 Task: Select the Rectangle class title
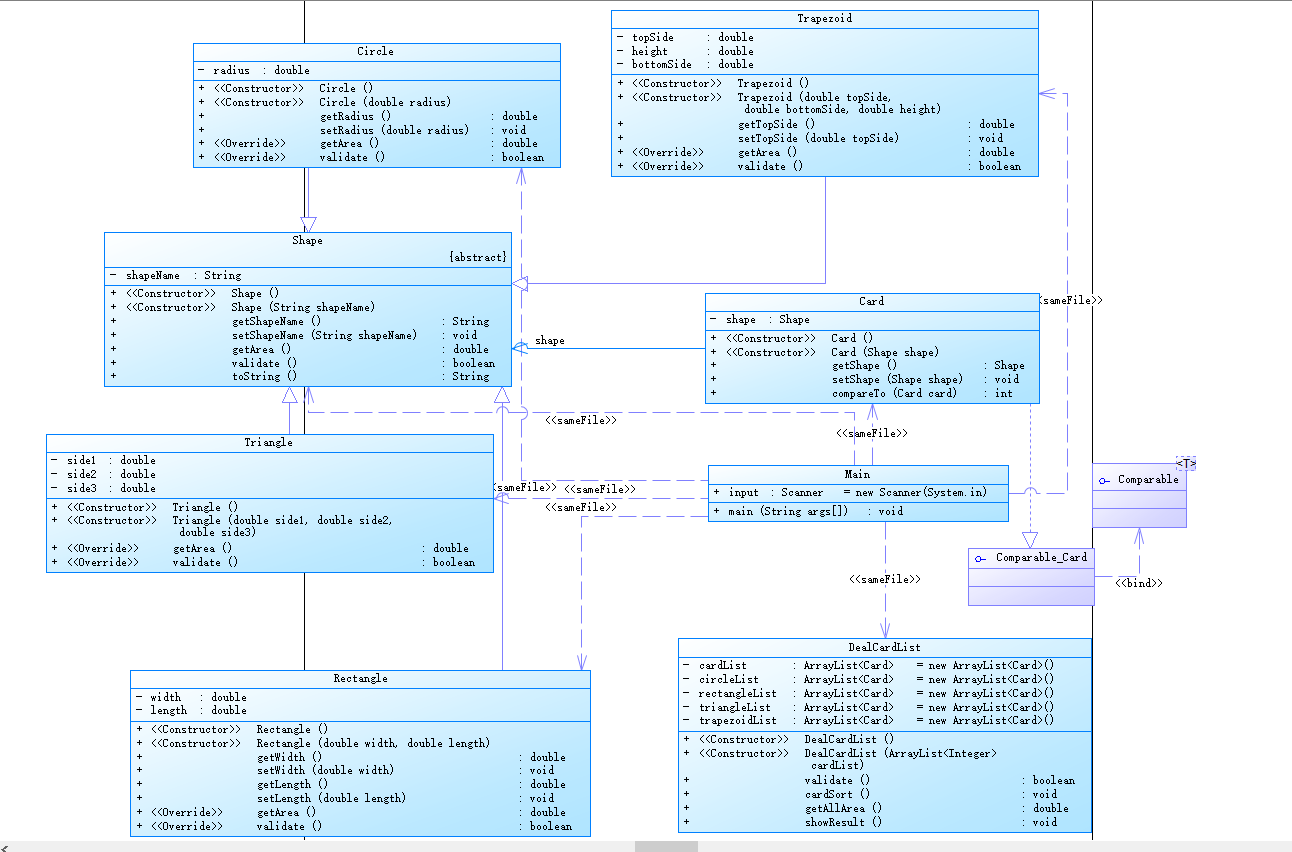click(361, 678)
